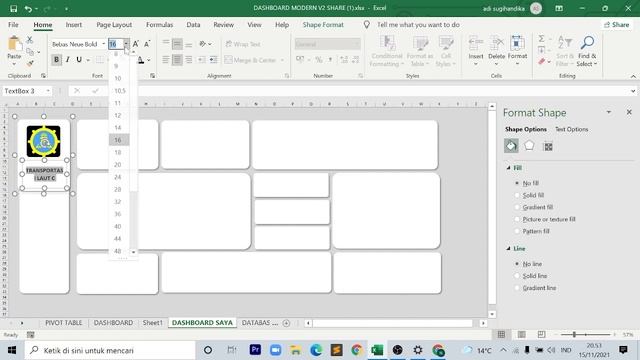Click the Format Painter brush icon
This screenshot has height=360, width=640.
[x=30, y=63]
